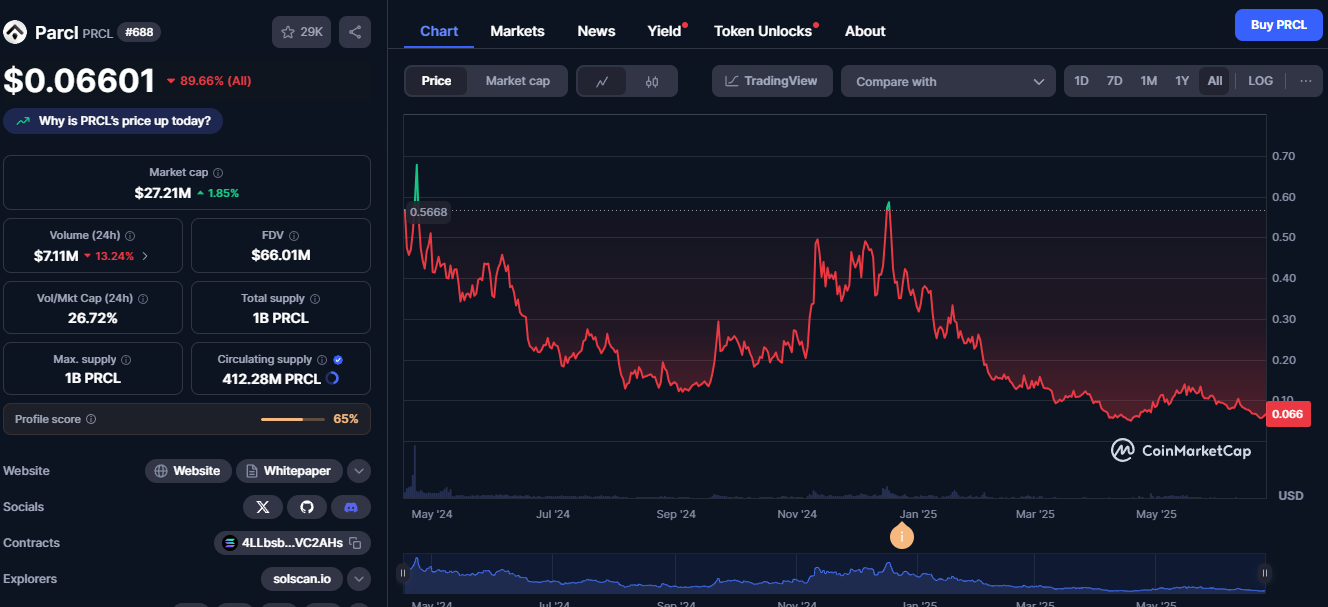Viewport: 1328px width, 607px height.
Task: Click the 89.66% (All) price change
Action: pos(209,81)
